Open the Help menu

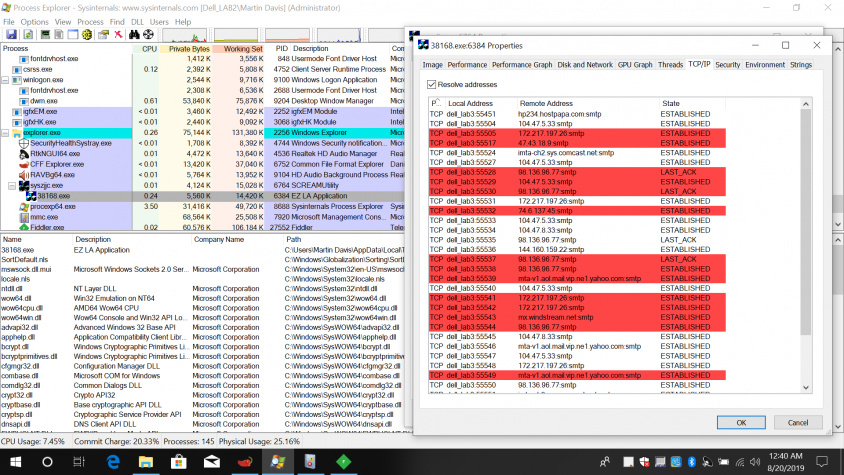182,22
